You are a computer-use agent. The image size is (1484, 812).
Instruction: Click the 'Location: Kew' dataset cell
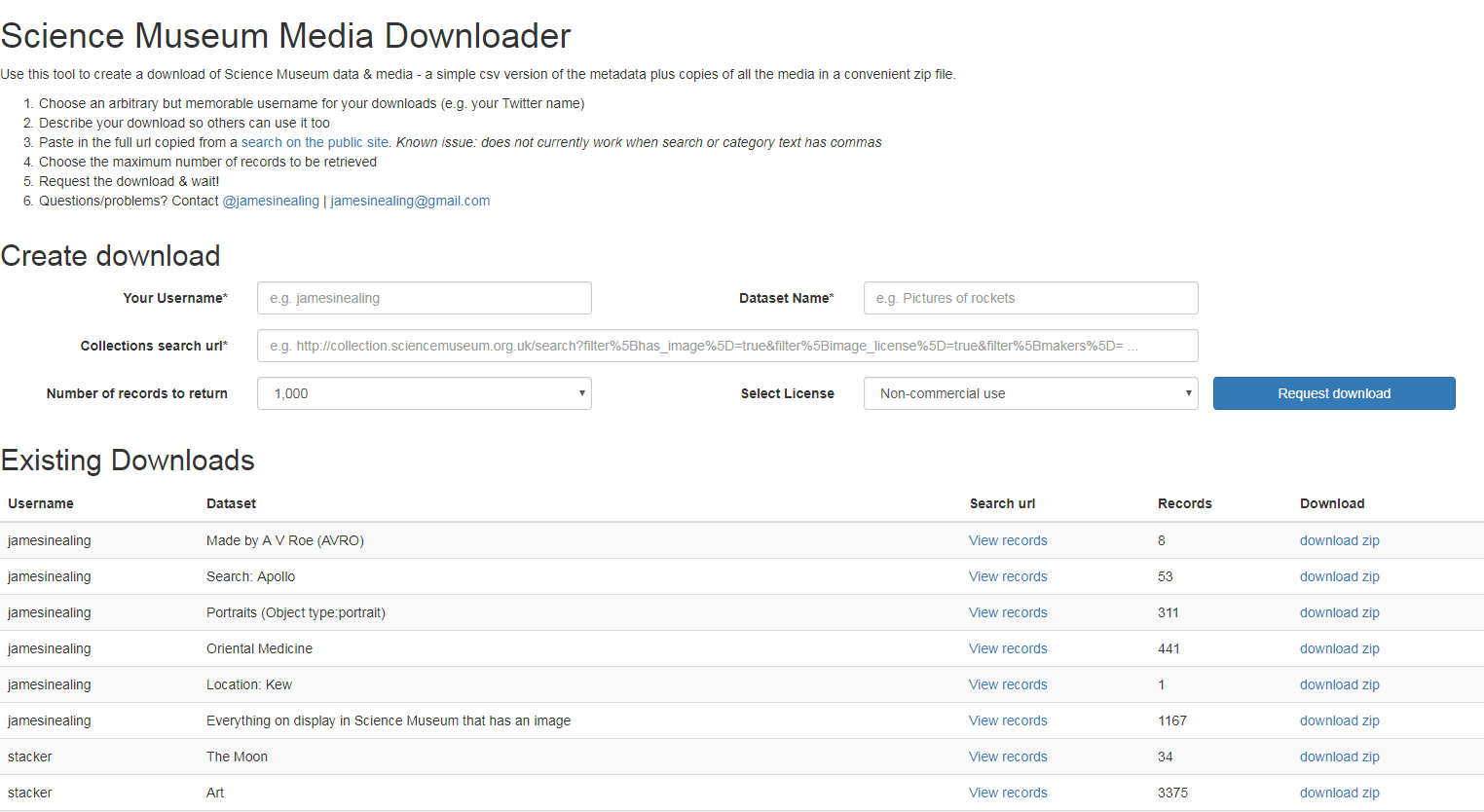tap(249, 684)
